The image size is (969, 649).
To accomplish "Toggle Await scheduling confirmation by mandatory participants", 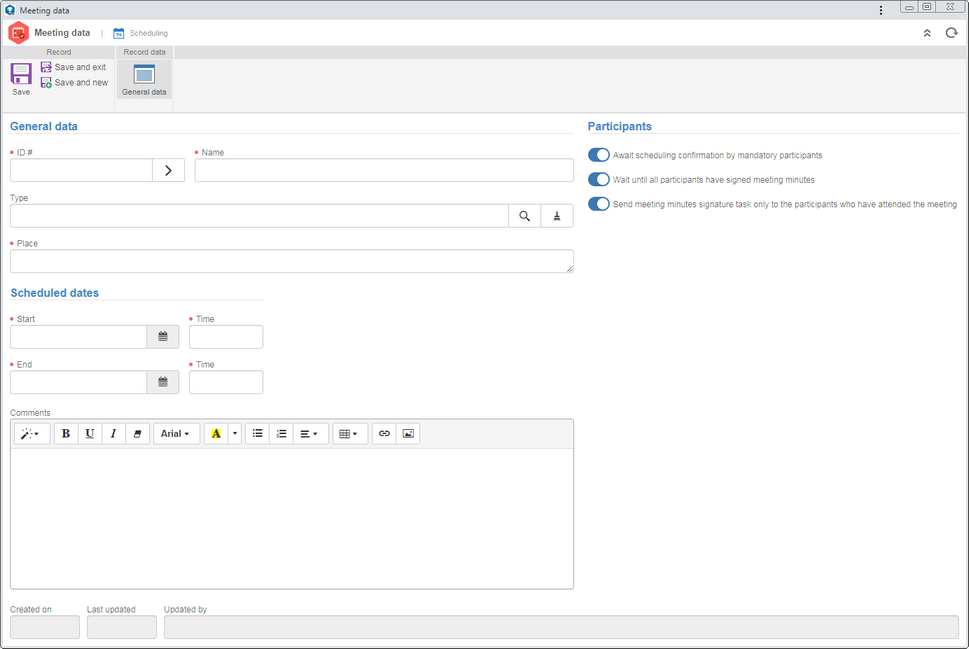I will [x=598, y=155].
